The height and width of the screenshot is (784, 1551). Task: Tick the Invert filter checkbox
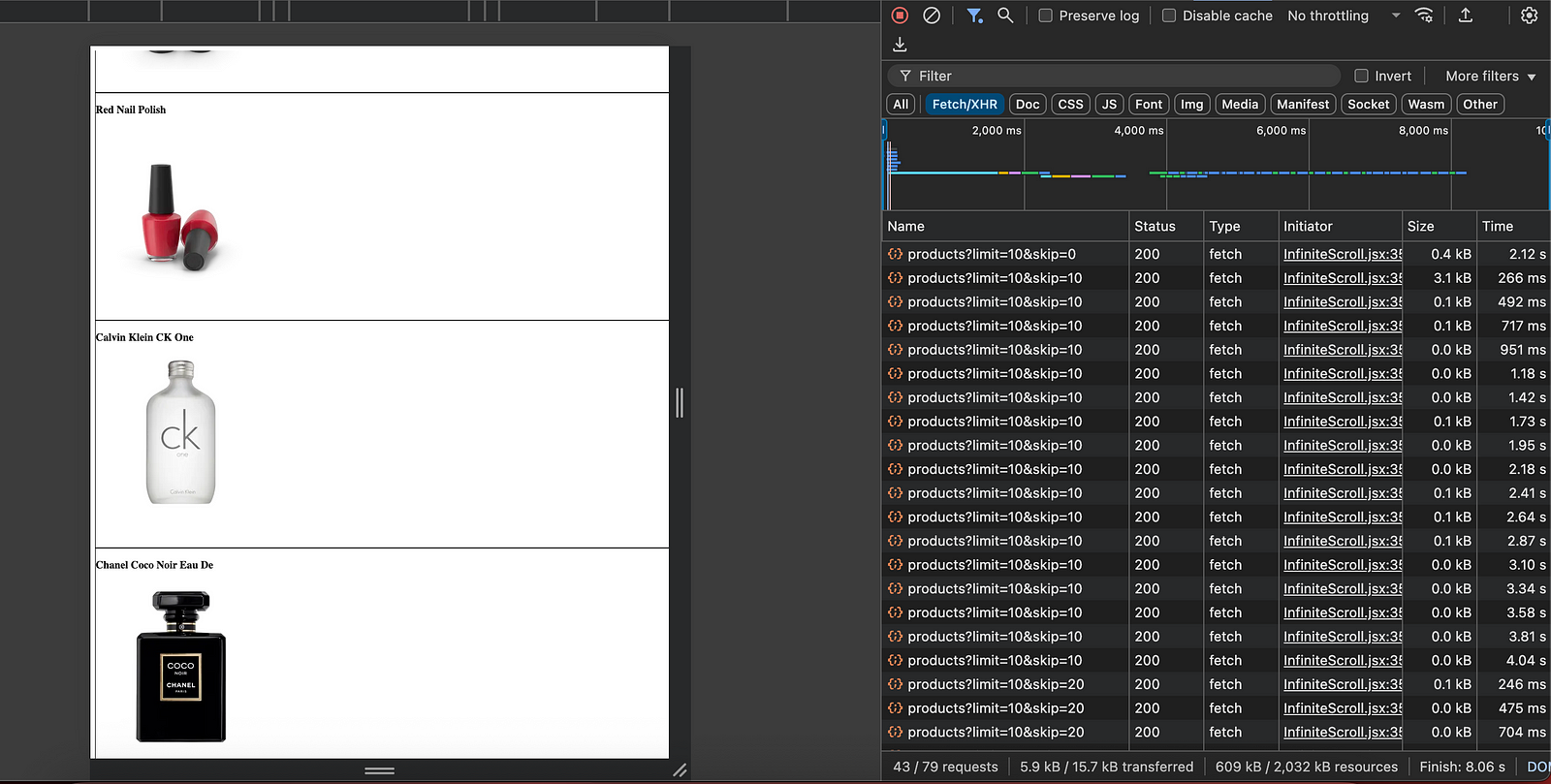(1361, 76)
